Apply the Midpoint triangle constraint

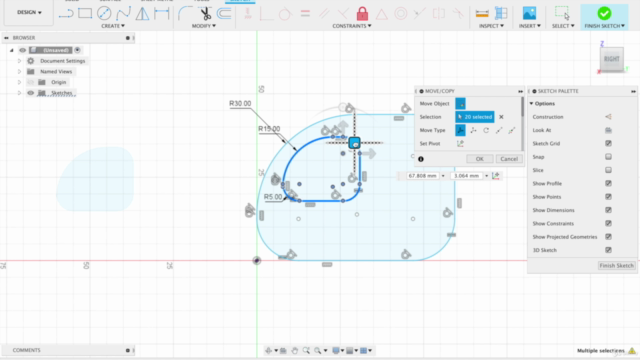381,15
